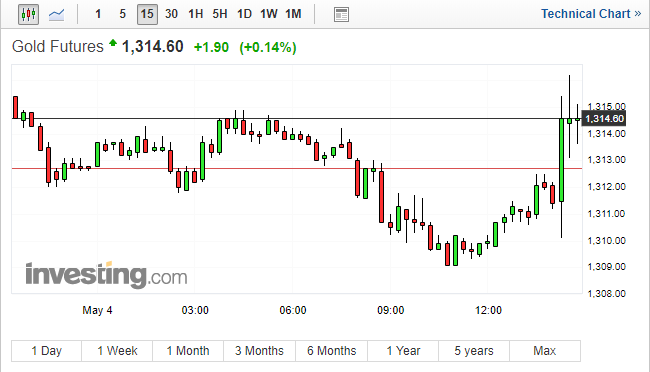Click the 09:00 time axis label
The width and height of the screenshot is (650, 372).
coord(390,310)
